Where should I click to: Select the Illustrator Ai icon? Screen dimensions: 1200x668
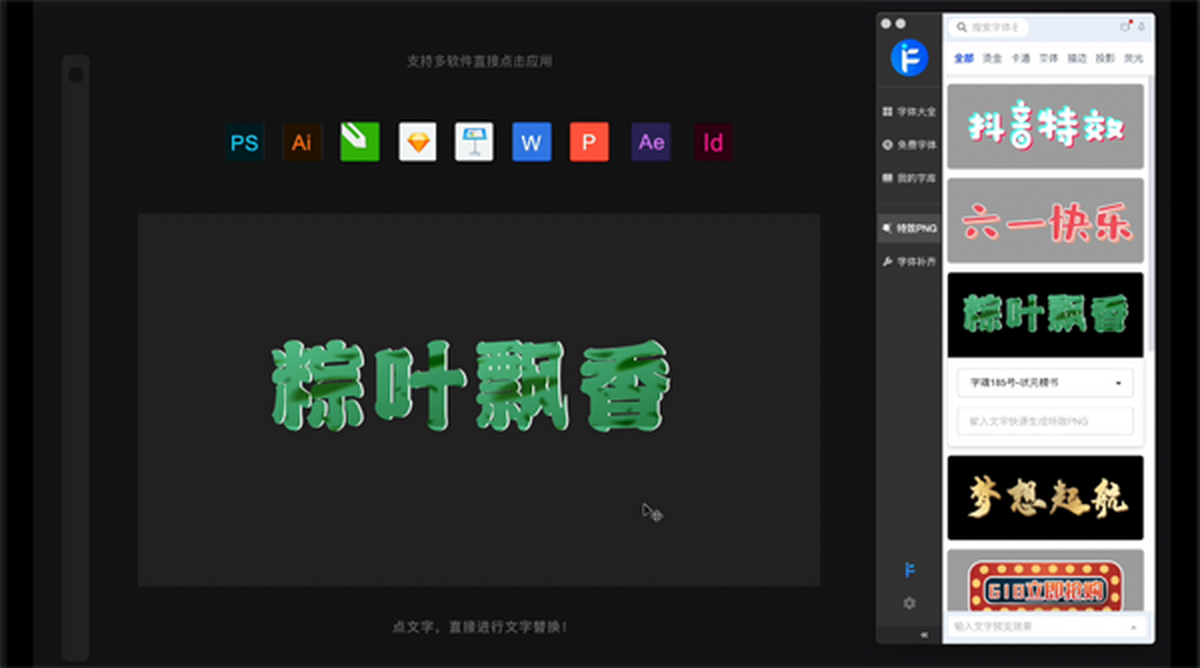(302, 142)
